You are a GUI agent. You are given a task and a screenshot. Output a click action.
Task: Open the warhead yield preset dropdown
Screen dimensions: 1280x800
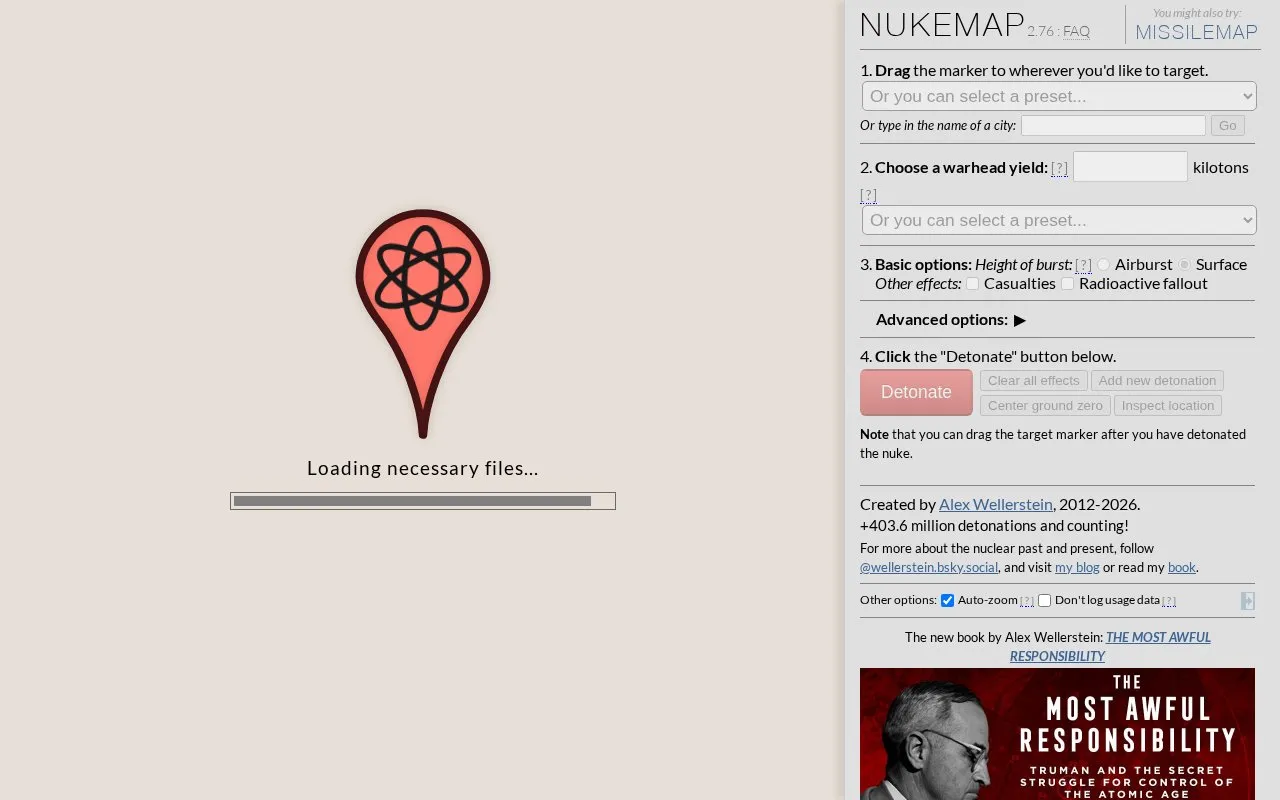1059,220
